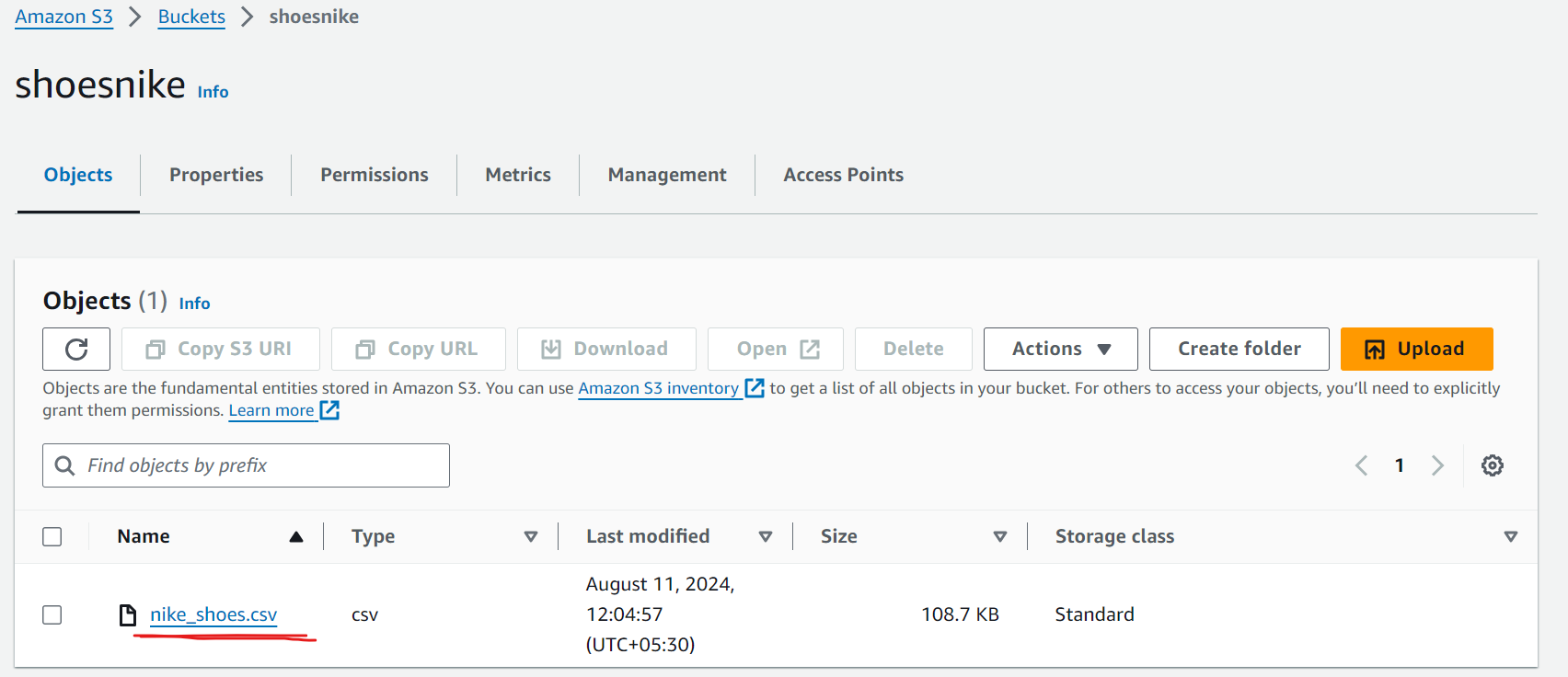Open the Access Points tab
This screenshot has width=1568, height=677.
tap(844, 175)
